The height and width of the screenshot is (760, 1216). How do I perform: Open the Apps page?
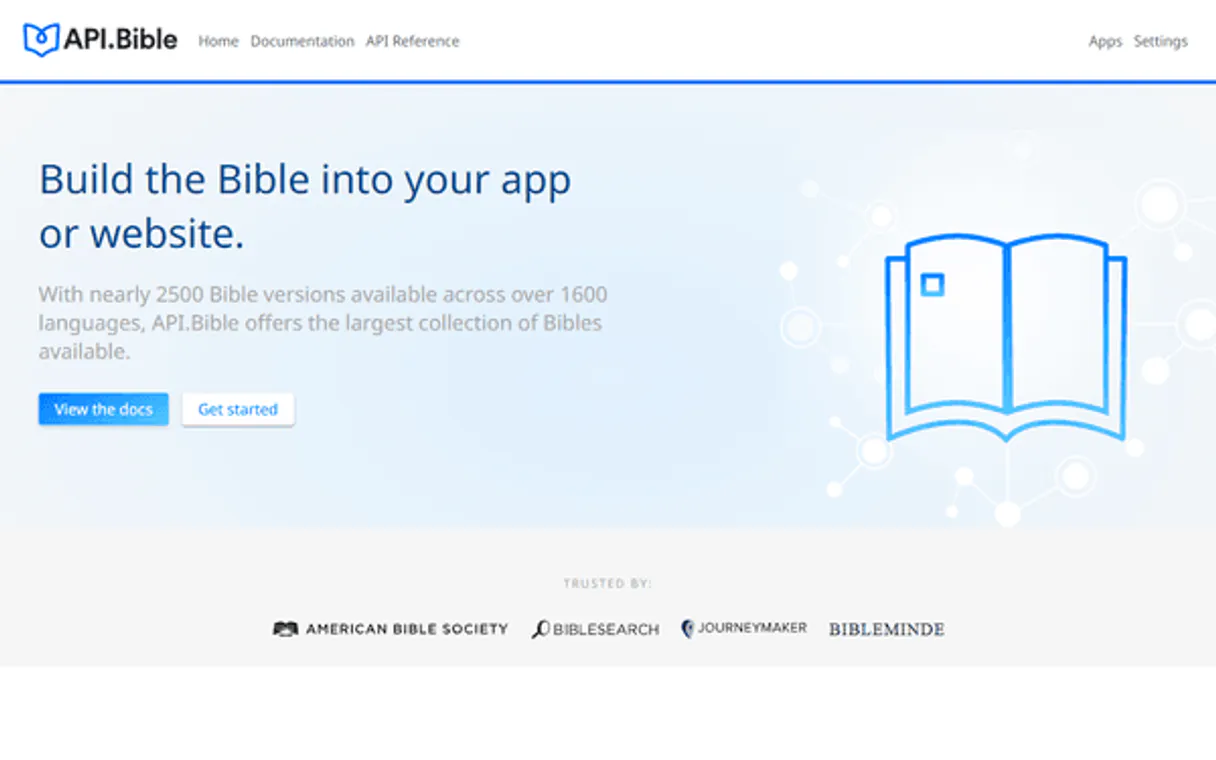[1105, 41]
